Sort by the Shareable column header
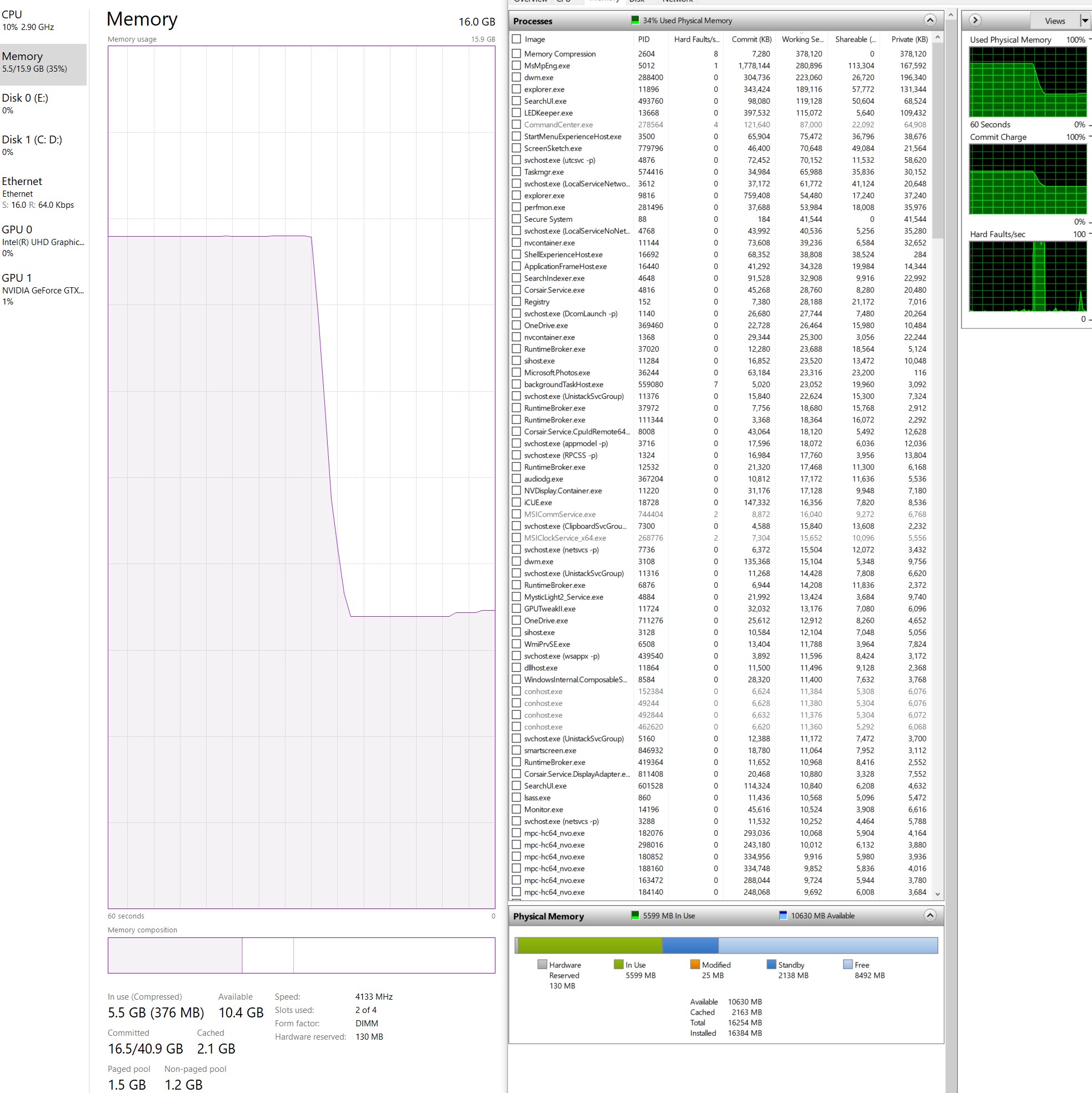The width and height of the screenshot is (1092, 1093). (x=855, y=39)
